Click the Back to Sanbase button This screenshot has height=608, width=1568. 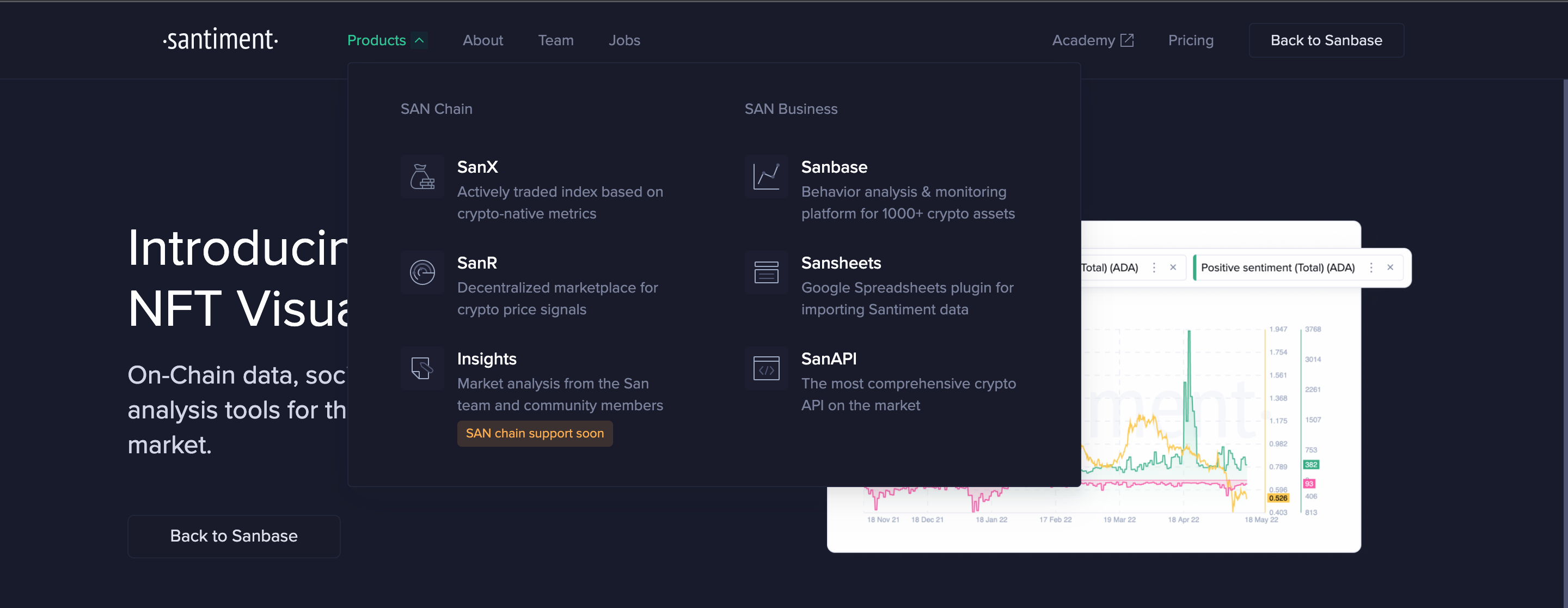coord(1326,40)
